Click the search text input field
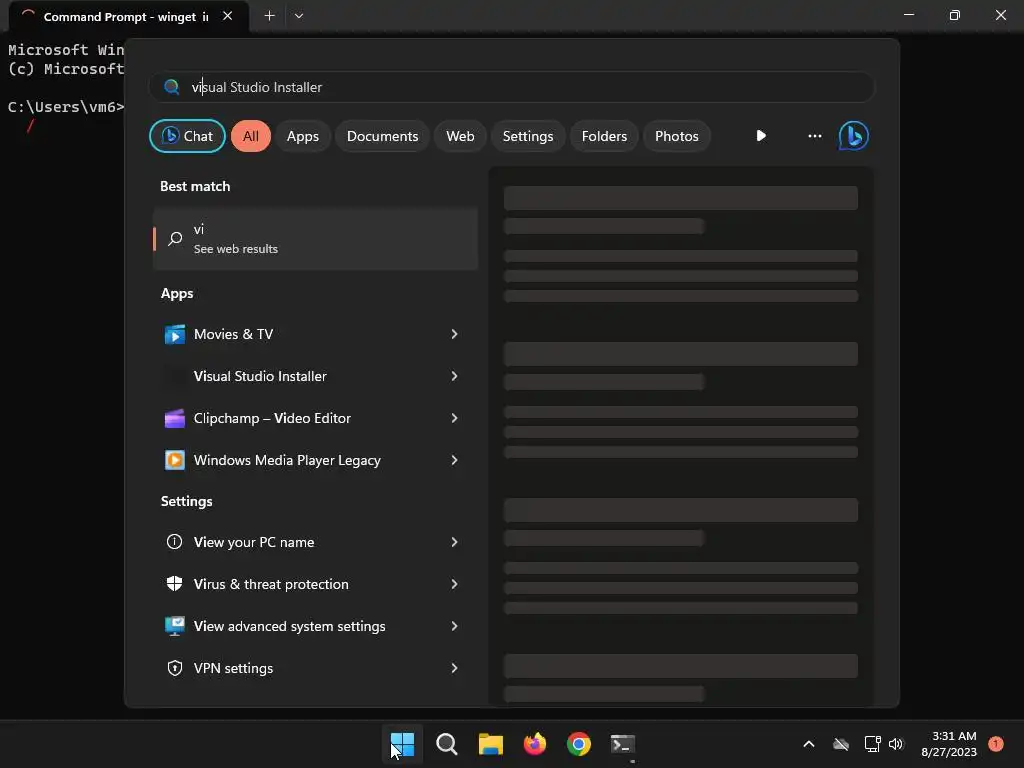The image size is (1024, 768). coord(513,87)
